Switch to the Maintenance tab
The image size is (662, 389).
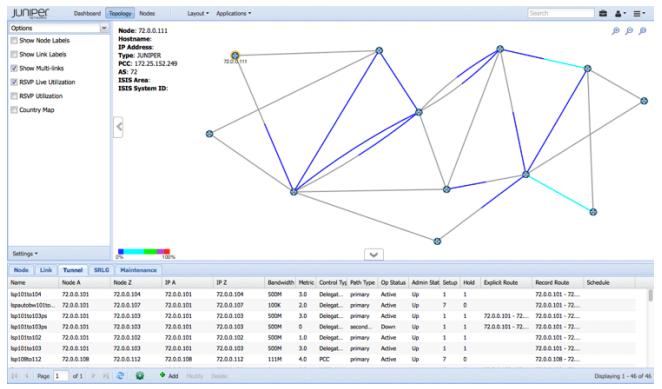pos(138,270)
